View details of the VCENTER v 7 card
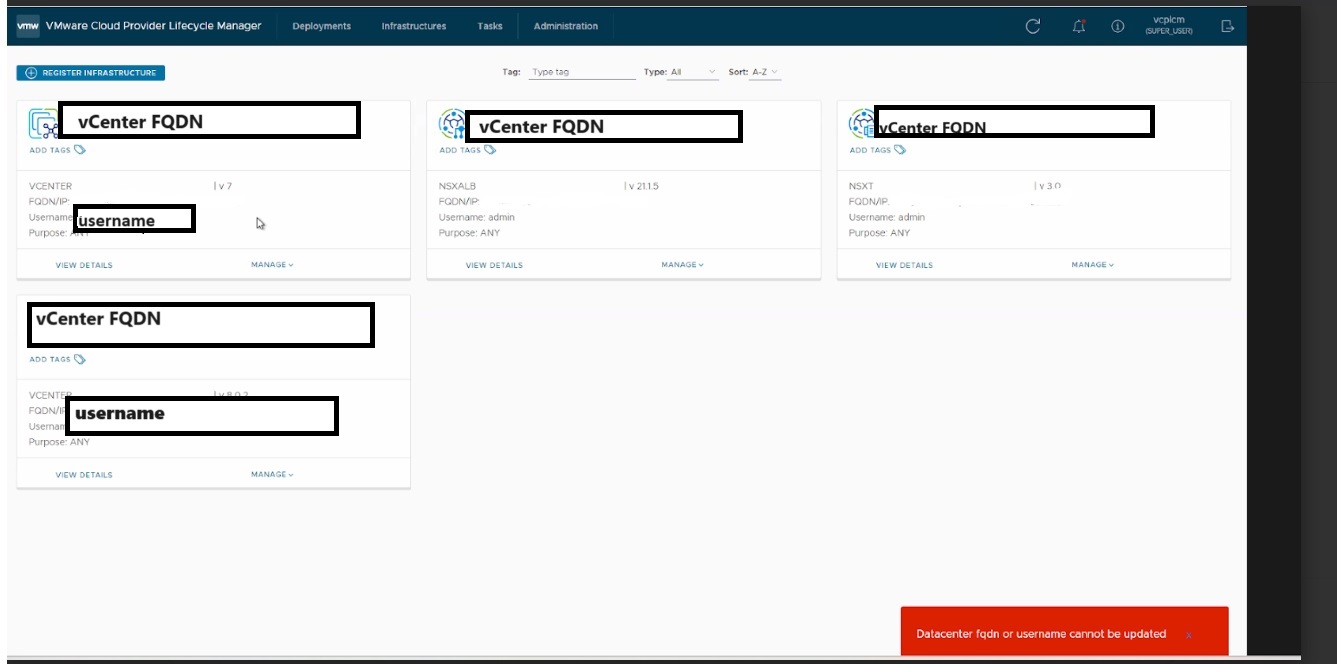Viewport: 1337px width, 664px height. click(84, 265)
